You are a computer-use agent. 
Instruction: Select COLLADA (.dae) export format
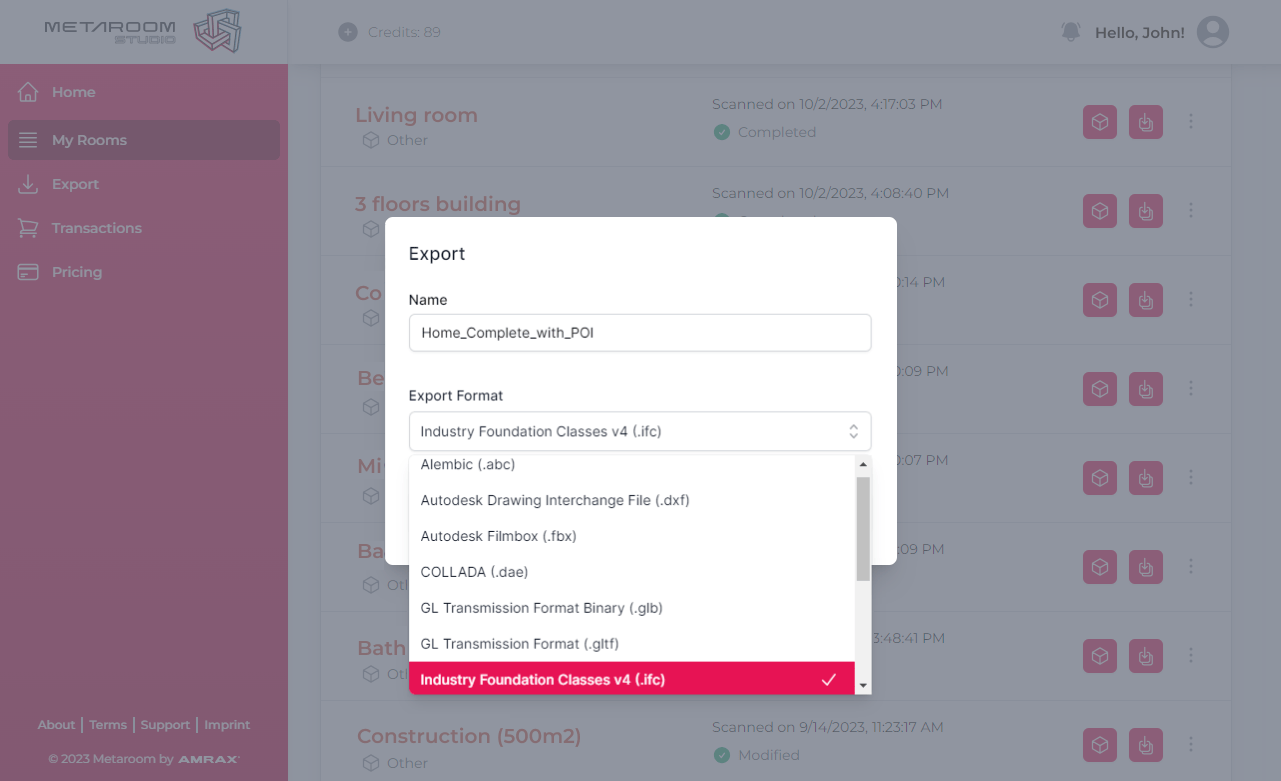pos(474,571)
